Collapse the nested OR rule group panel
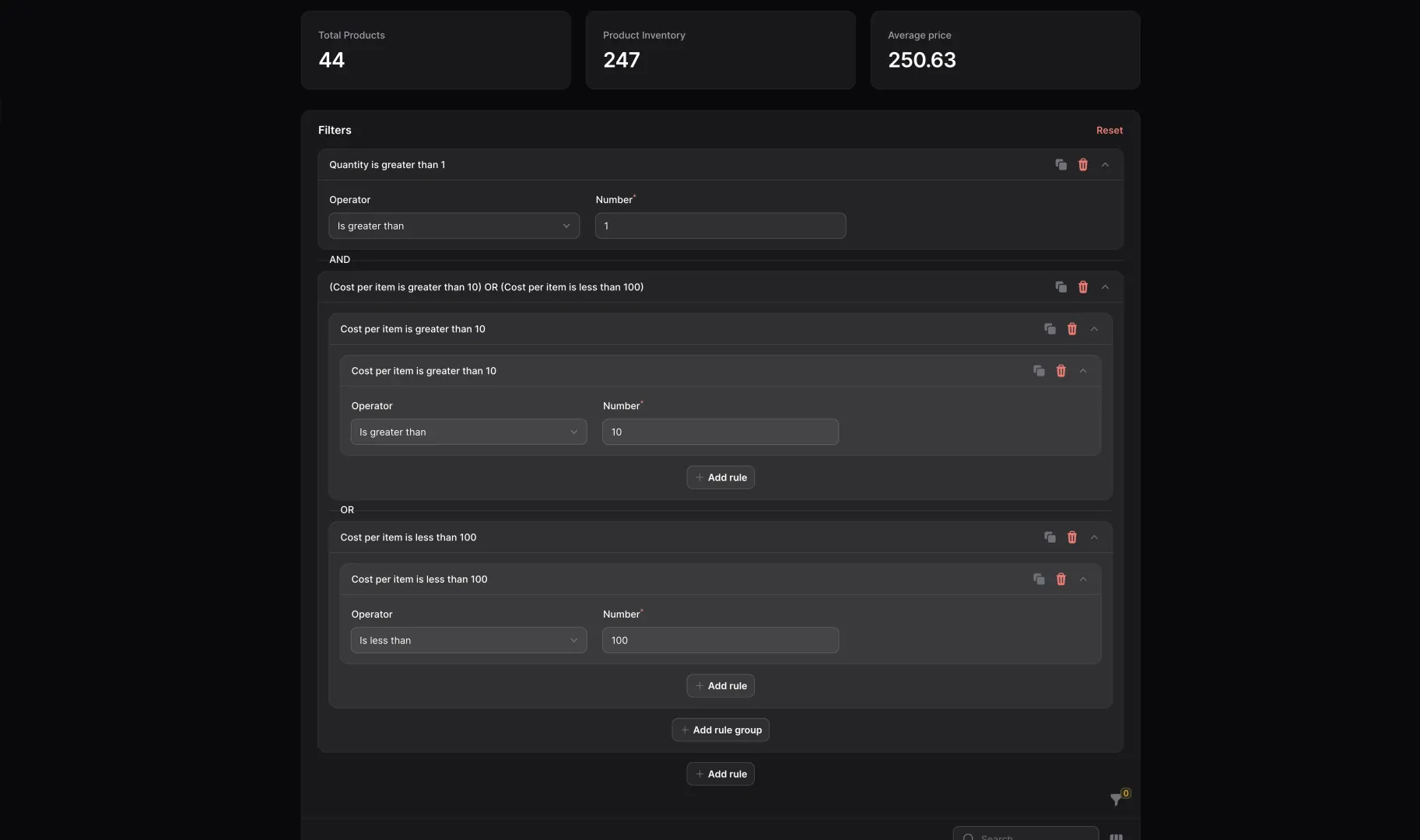 tap(1104, 287)
